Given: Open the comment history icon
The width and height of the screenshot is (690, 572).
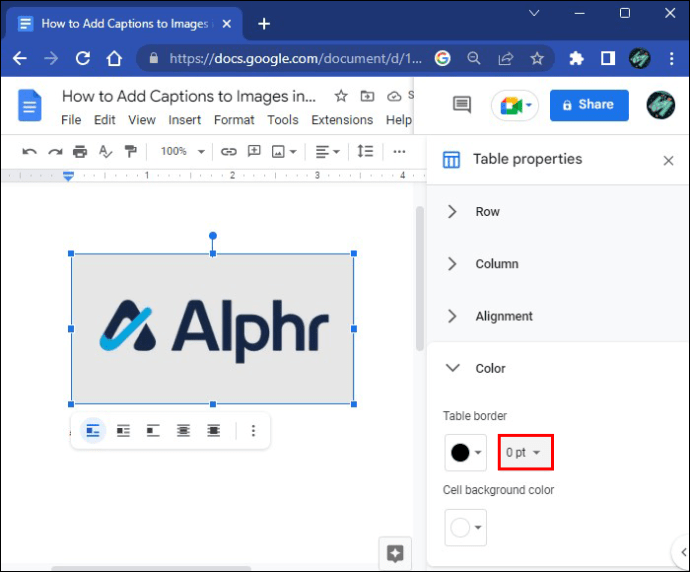Looking at the screenshot, I should (x=462, y=105).
